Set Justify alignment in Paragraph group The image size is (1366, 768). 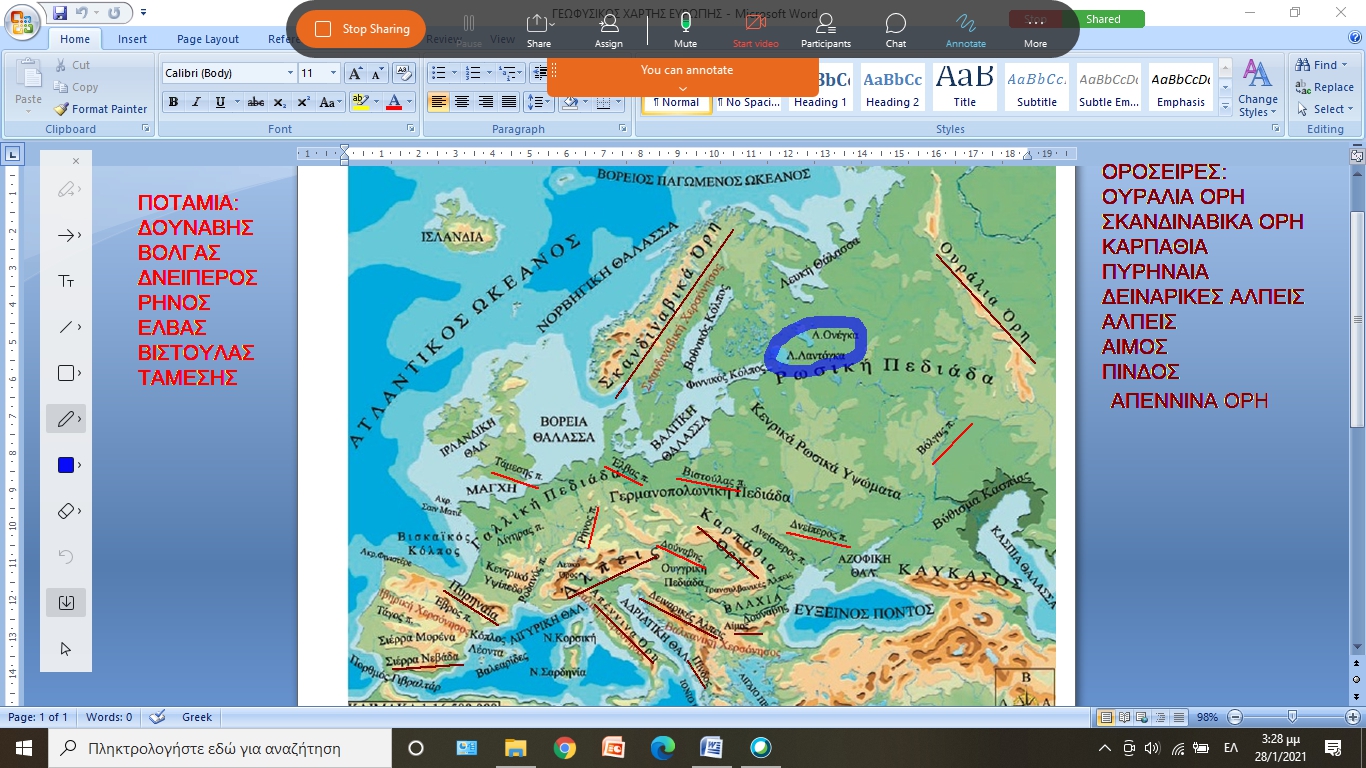pos(509,102)
